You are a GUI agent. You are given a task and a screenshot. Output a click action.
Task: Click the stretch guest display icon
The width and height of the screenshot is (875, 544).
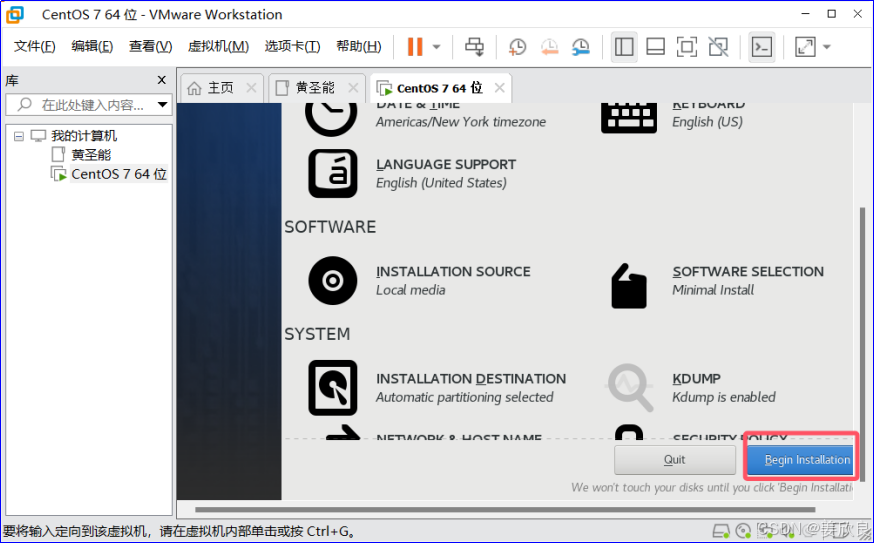[805, 47]
